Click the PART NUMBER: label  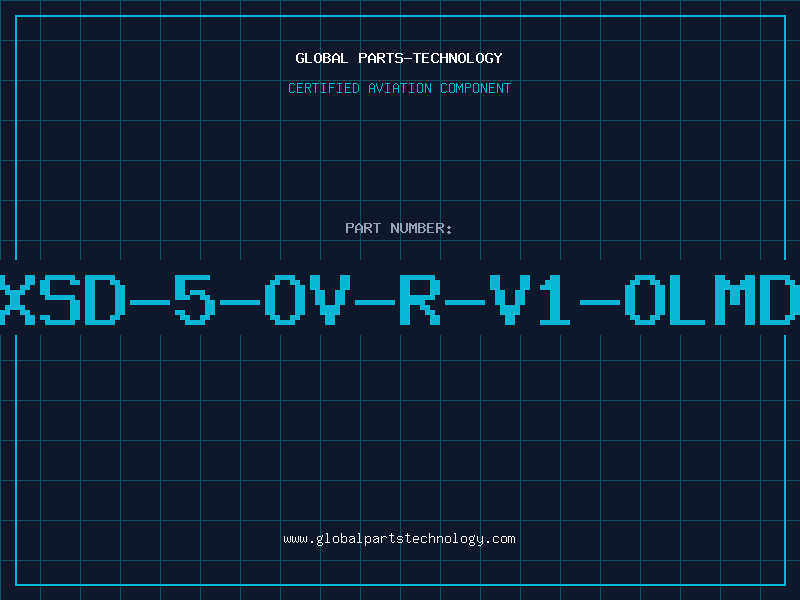399,228
